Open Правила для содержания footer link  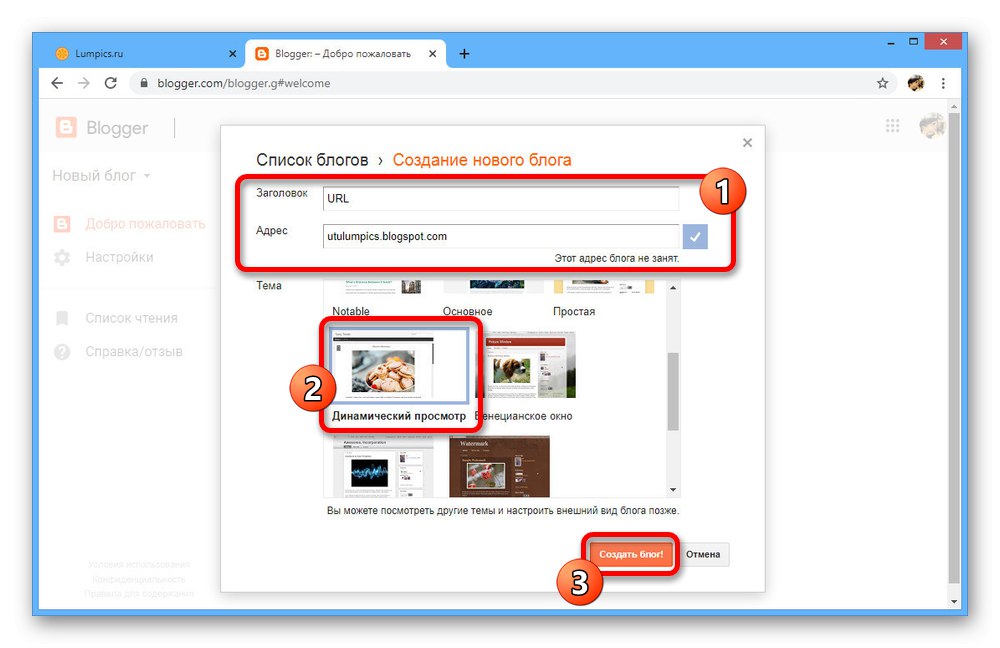click(x=139, y=594)
